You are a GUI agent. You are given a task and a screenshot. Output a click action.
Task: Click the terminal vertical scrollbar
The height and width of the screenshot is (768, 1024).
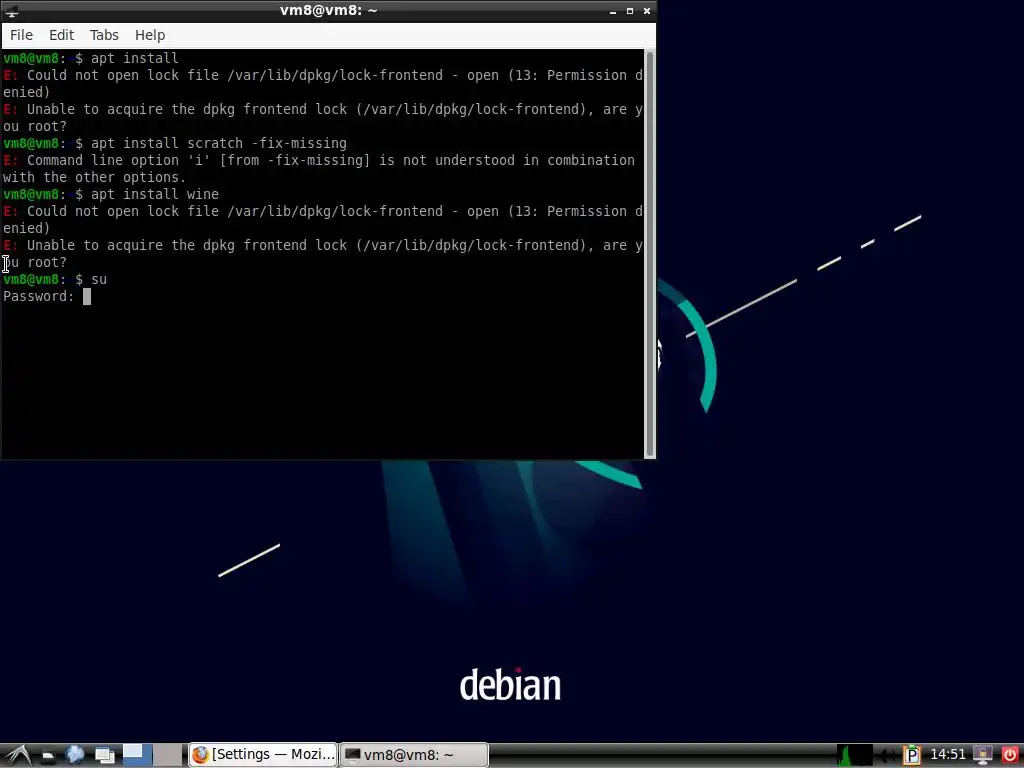click(x=649, y=253)
